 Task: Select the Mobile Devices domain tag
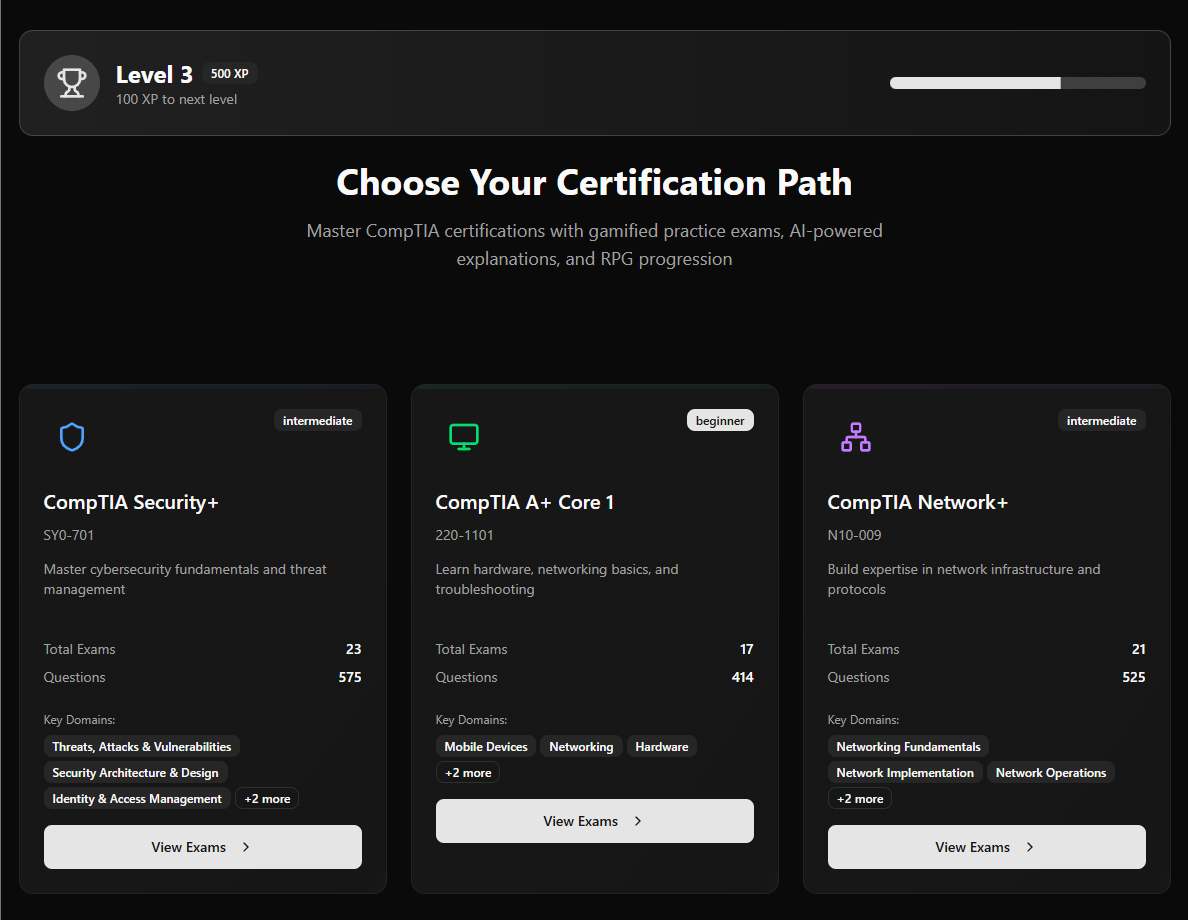pyautogui.click(x=486, y=747)
